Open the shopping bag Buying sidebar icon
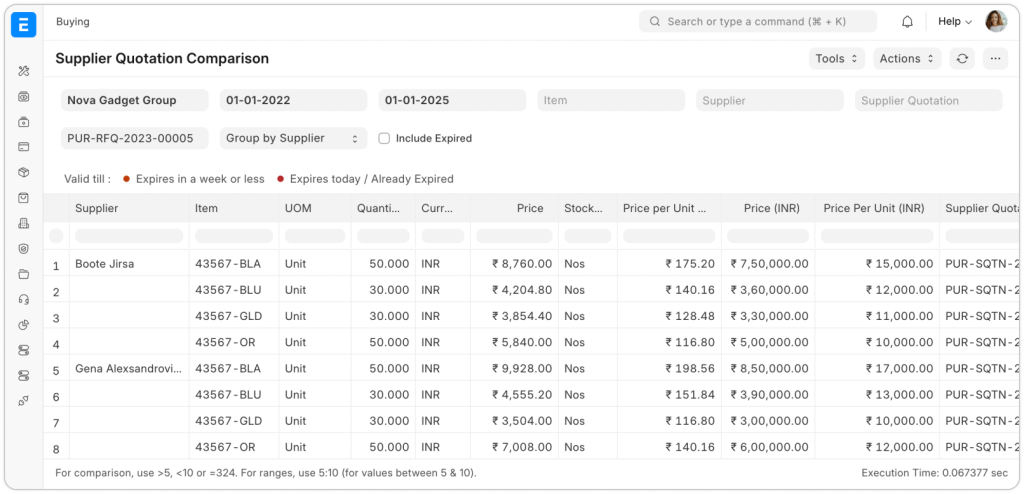Screen dimensions: 1024x494 24,198
